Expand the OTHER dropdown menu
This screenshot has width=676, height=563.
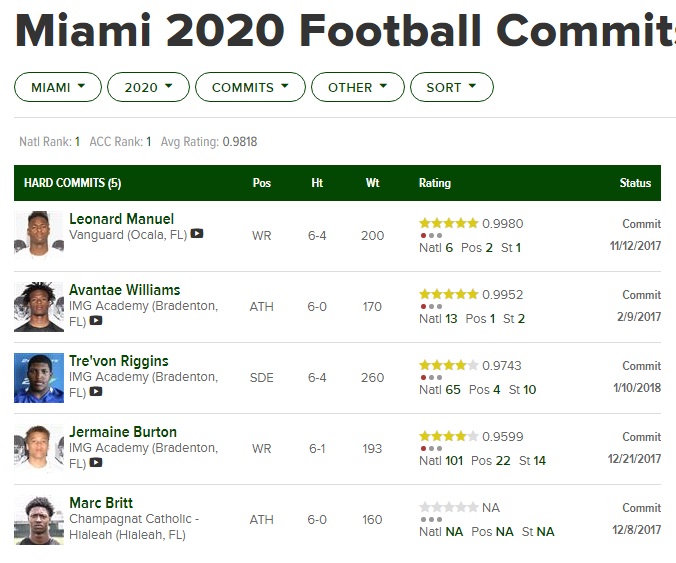pos(357,87)
